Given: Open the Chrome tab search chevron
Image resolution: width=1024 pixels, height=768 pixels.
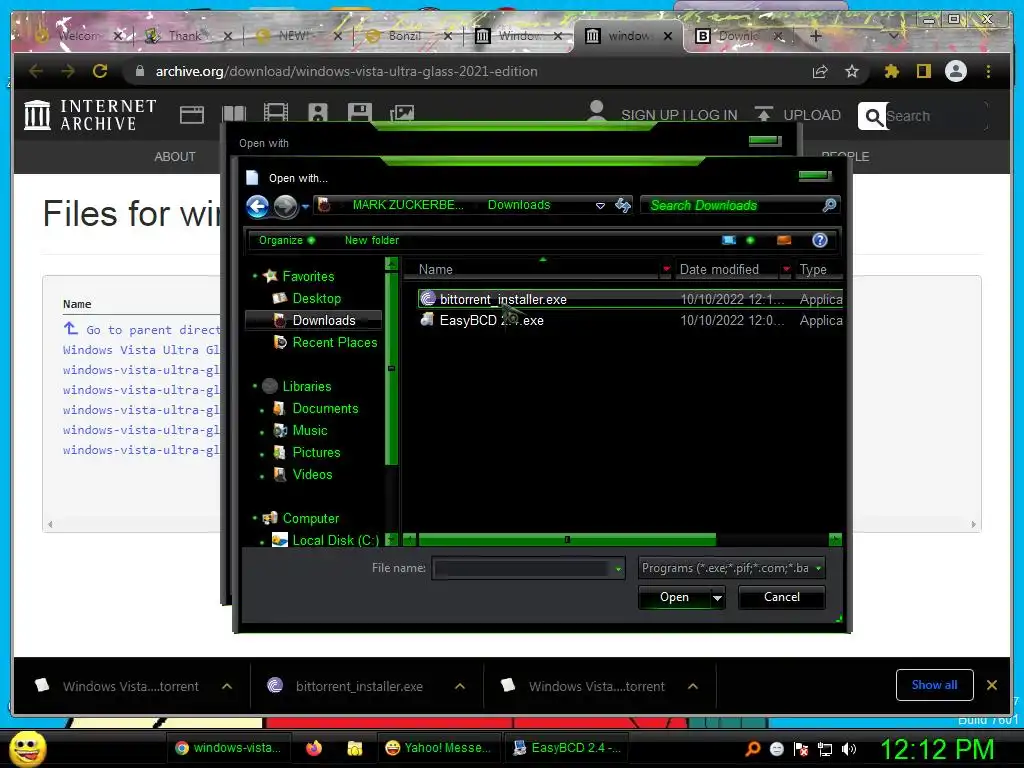Looking at the screenshot, I should click(x=894, y=36).
